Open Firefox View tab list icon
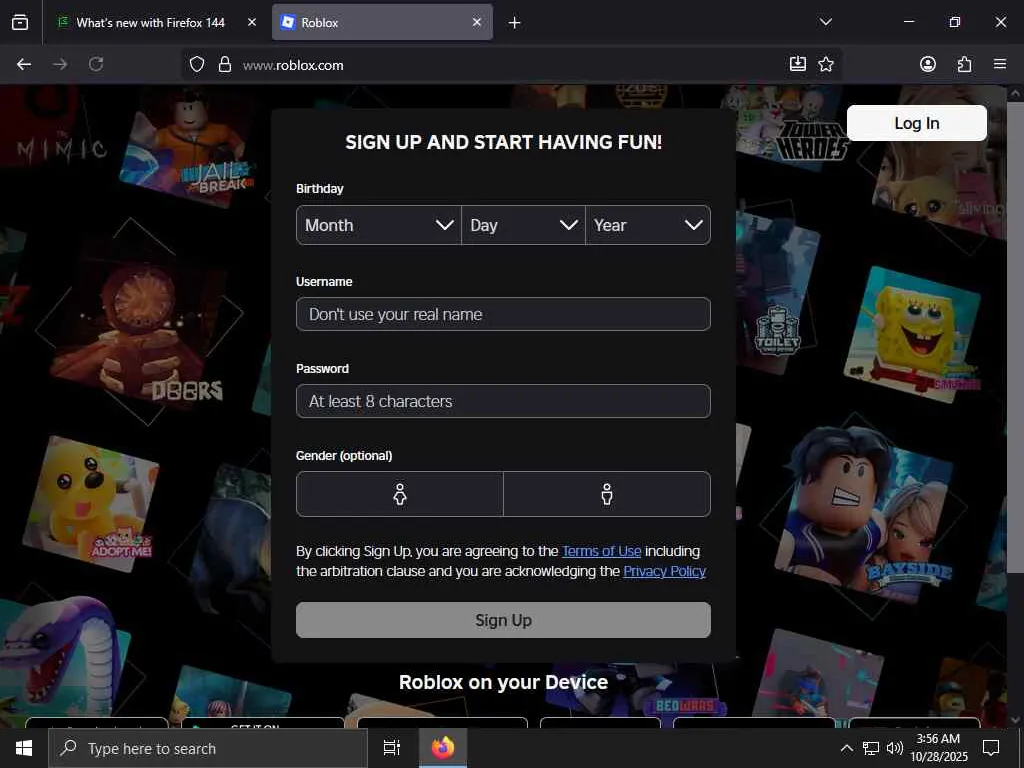 point(20,22)
